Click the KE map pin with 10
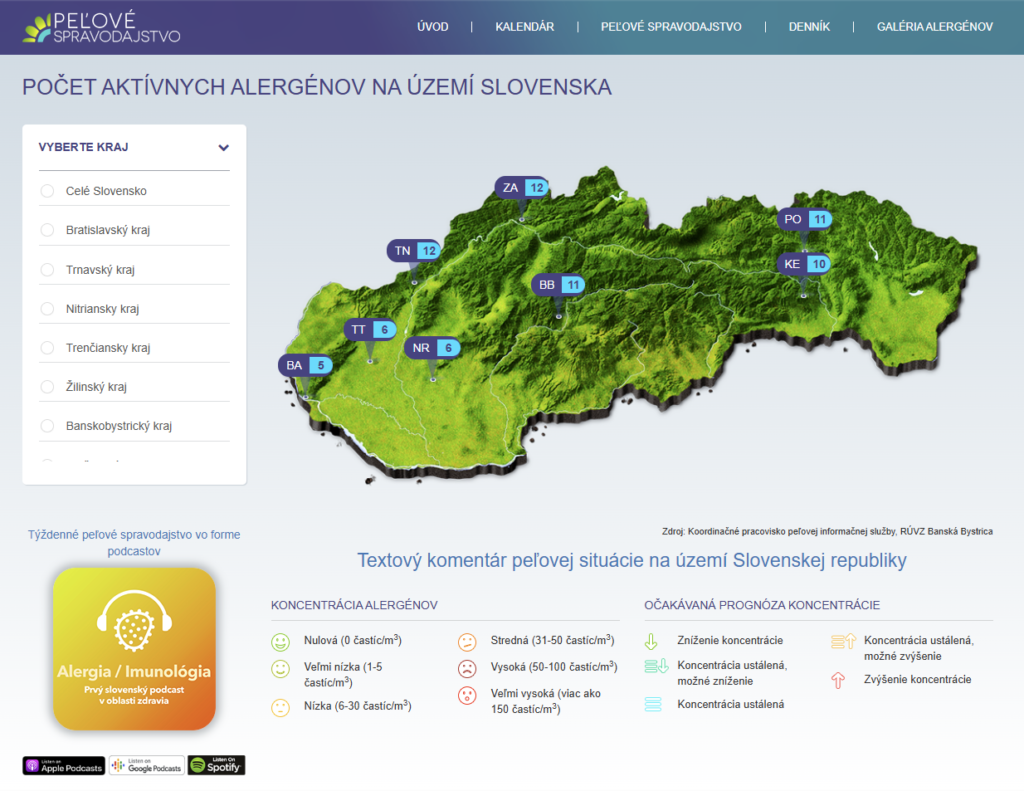The image size is (1024, 791). tap(803, 264)
